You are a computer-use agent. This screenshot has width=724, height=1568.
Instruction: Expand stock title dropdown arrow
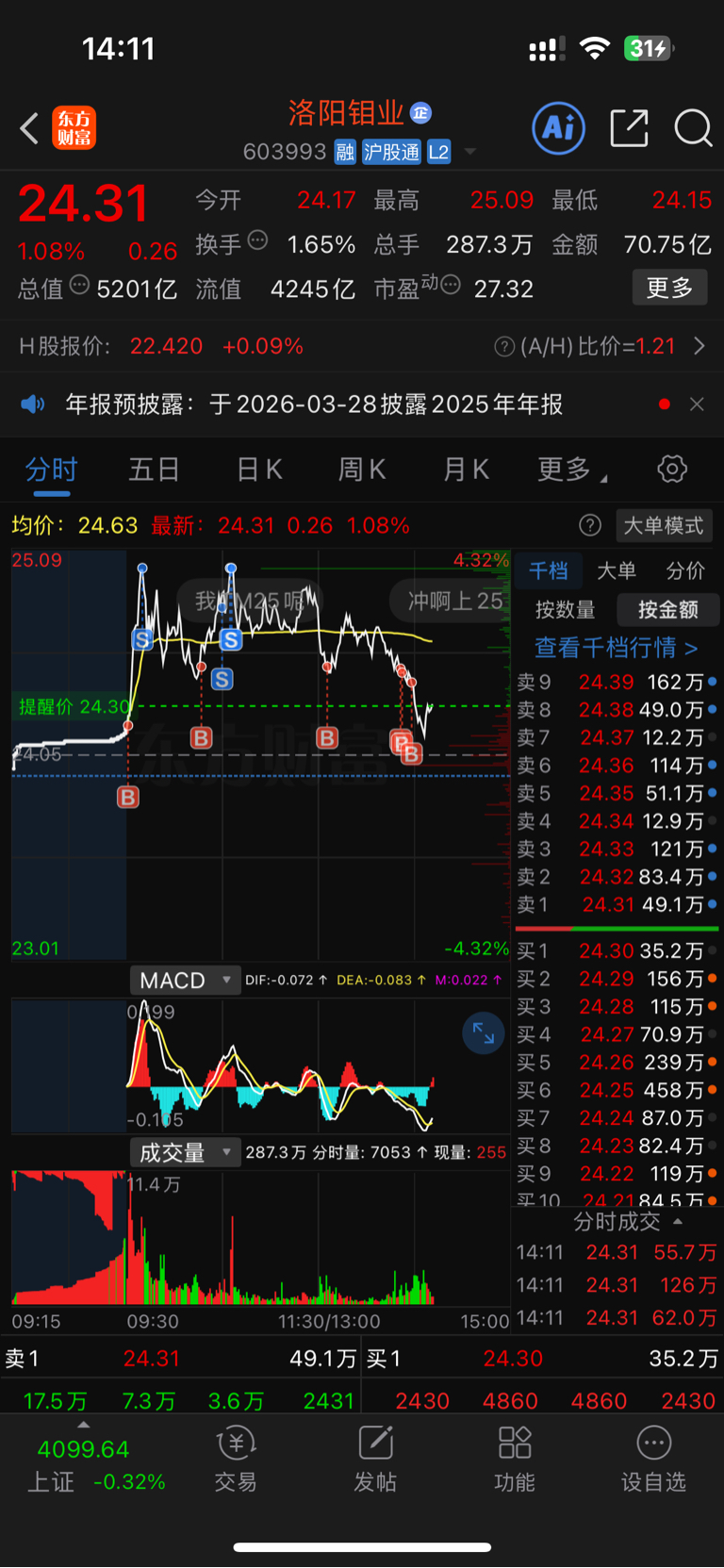(469, 152)
